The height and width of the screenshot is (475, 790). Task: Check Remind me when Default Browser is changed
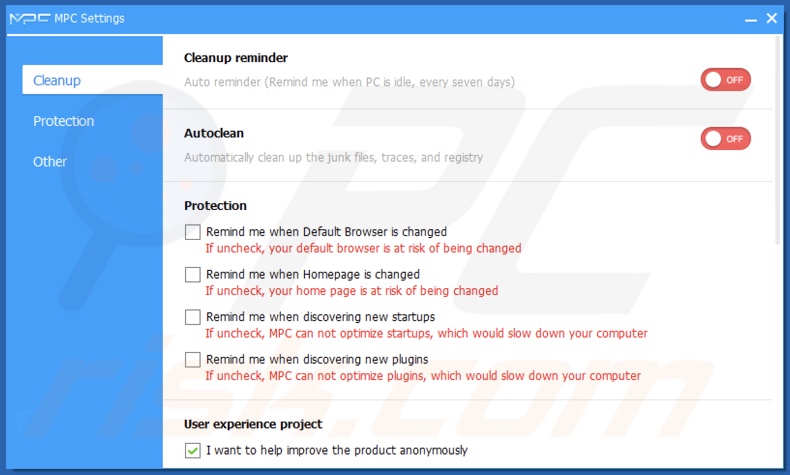point(192,232)
